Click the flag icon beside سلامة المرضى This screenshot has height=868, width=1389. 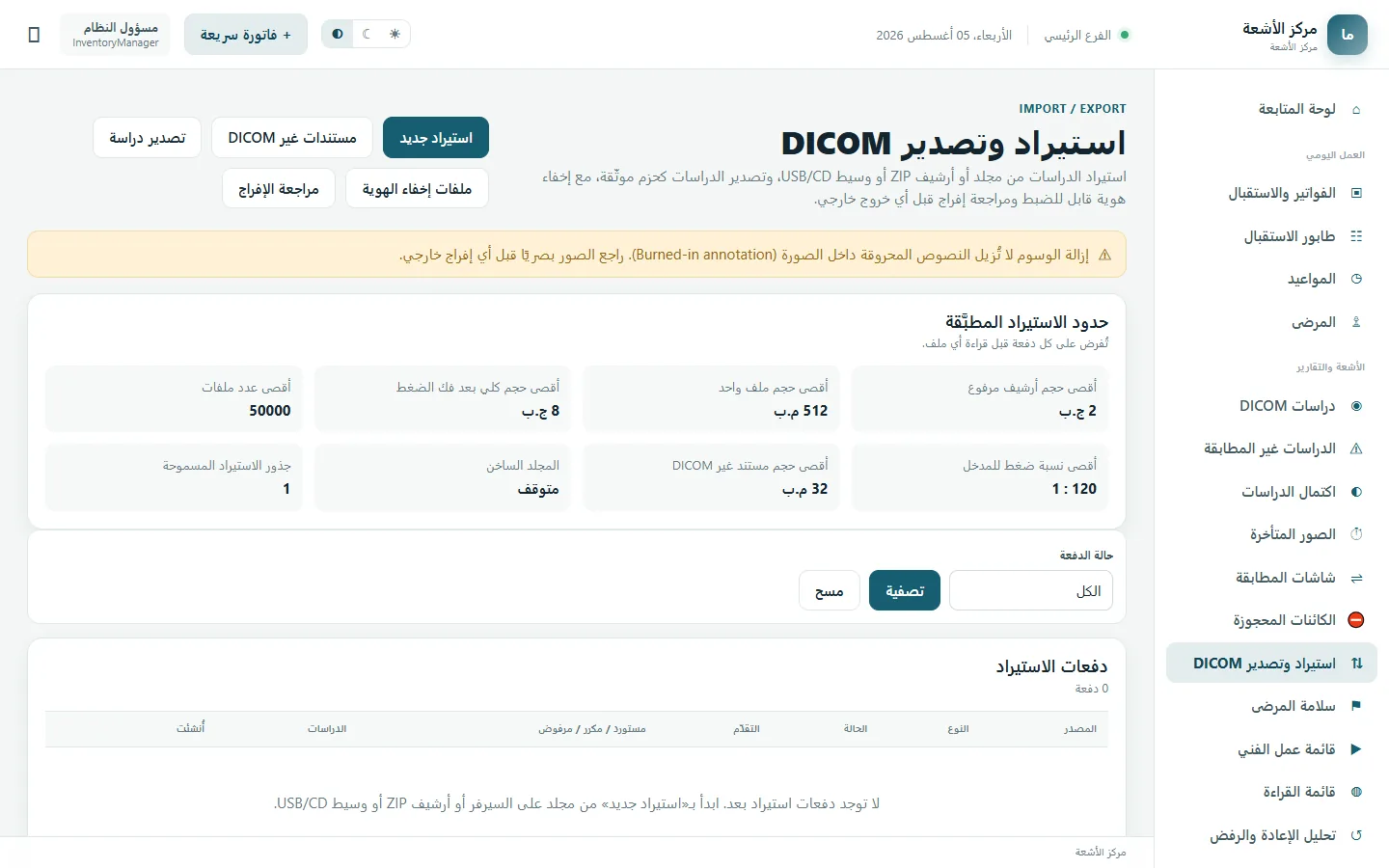pyautogui.click(x=1356, y=706)
